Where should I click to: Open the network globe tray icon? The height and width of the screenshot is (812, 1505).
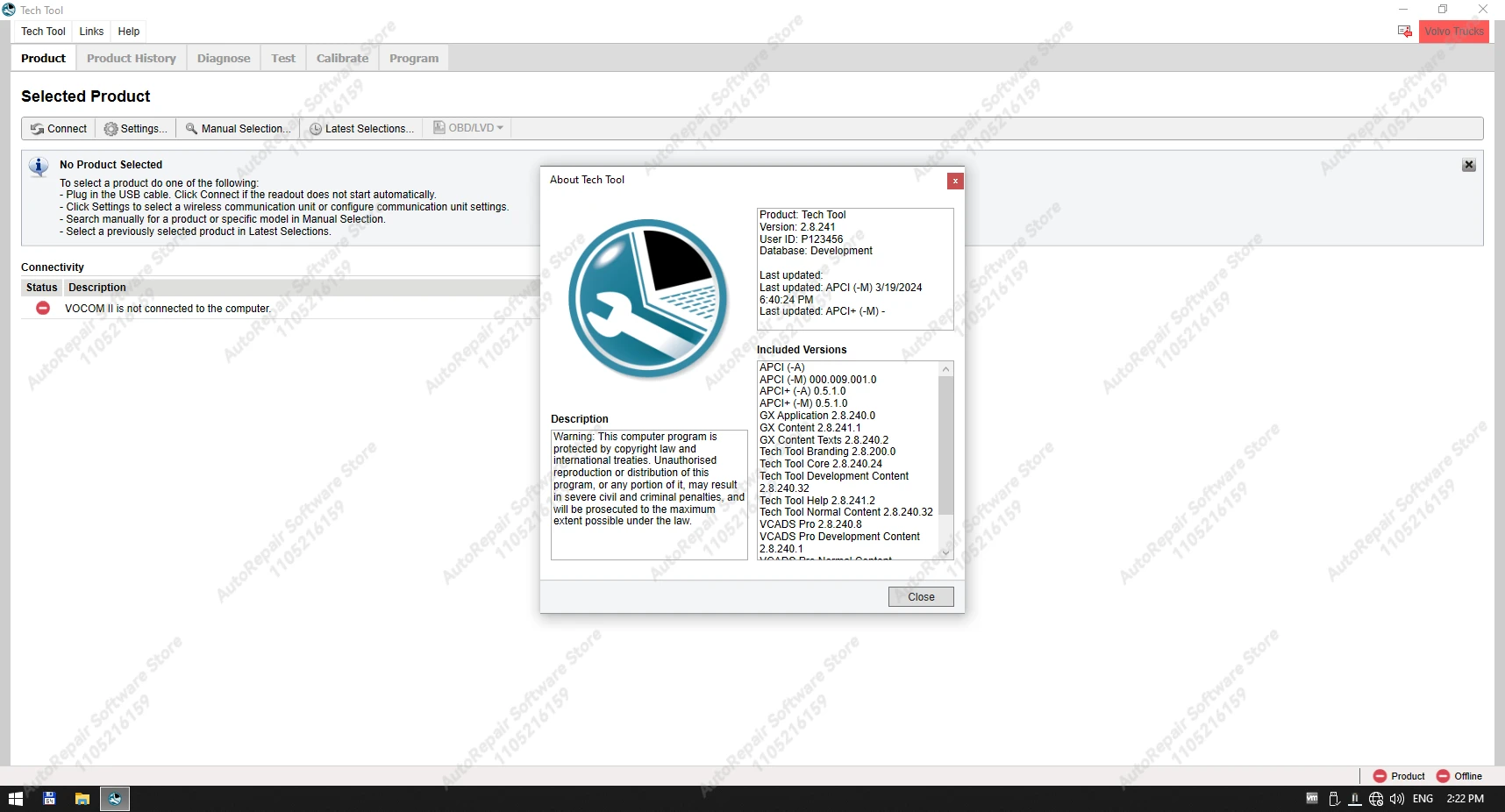tap(1376, 799)
